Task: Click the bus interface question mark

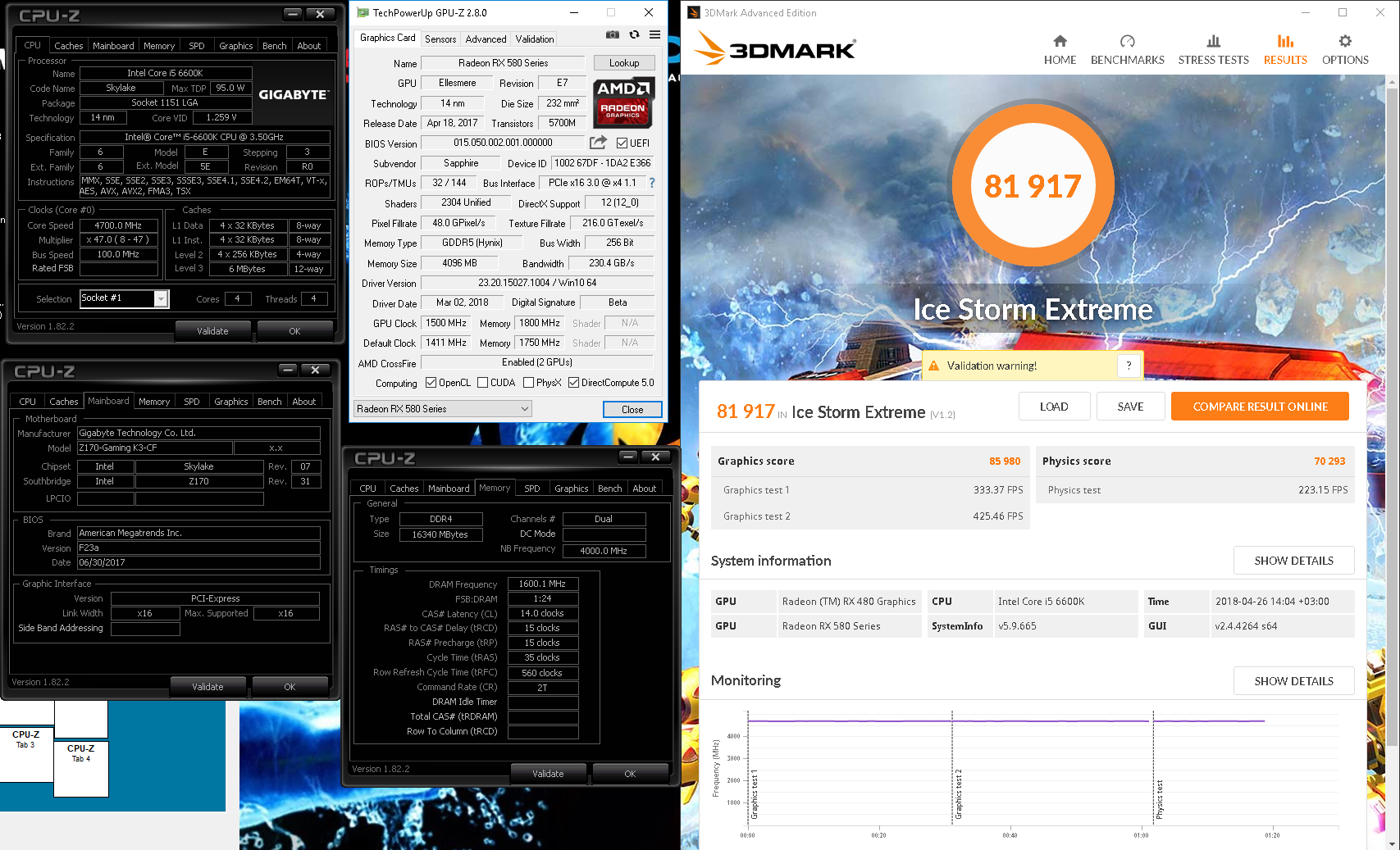Action: [x=652, y=183]
